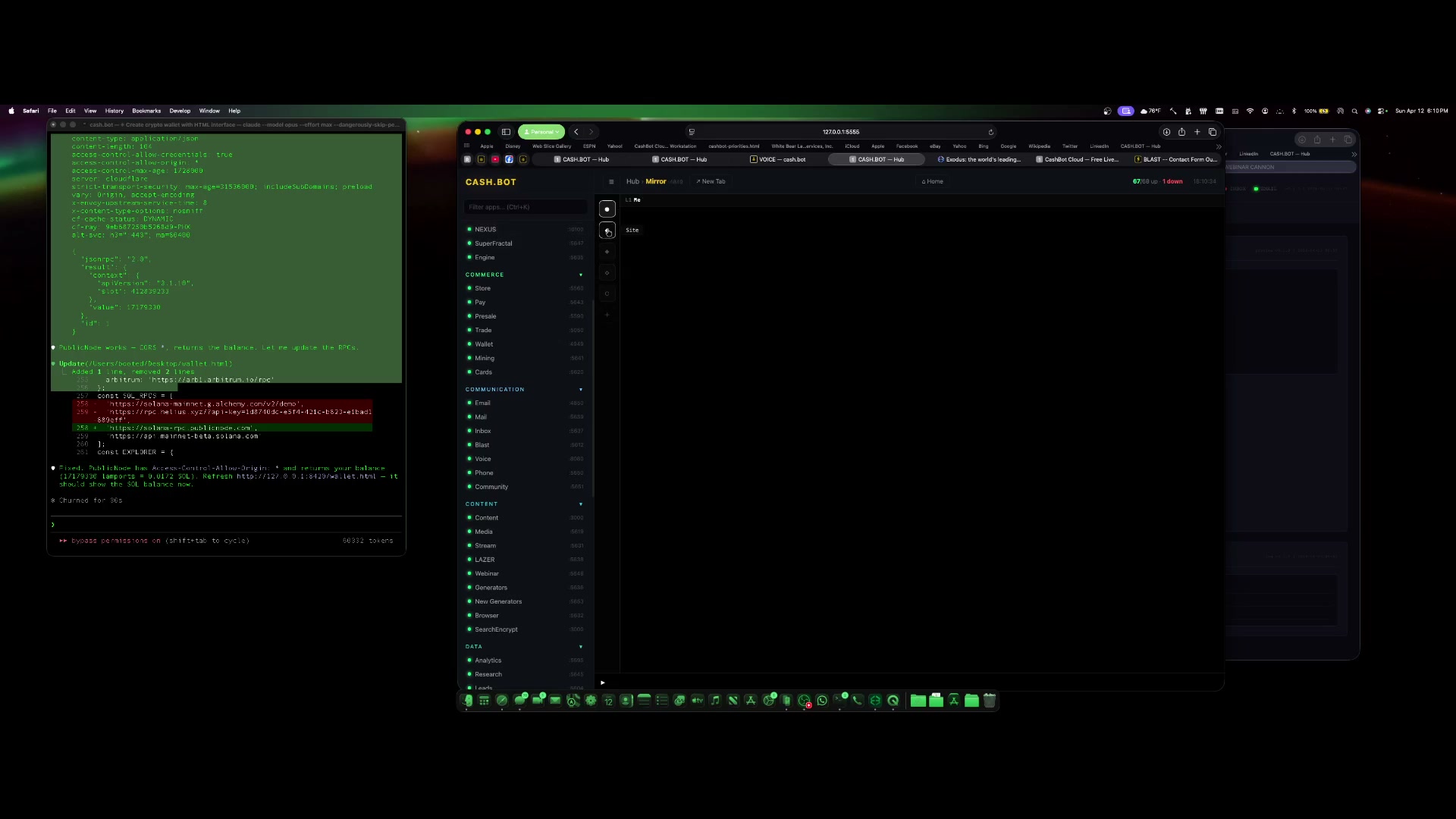This screenshot has width=1456, height=819.
Task: Select the record button in the Mirror toolbar
Action: tap(607, 209)
